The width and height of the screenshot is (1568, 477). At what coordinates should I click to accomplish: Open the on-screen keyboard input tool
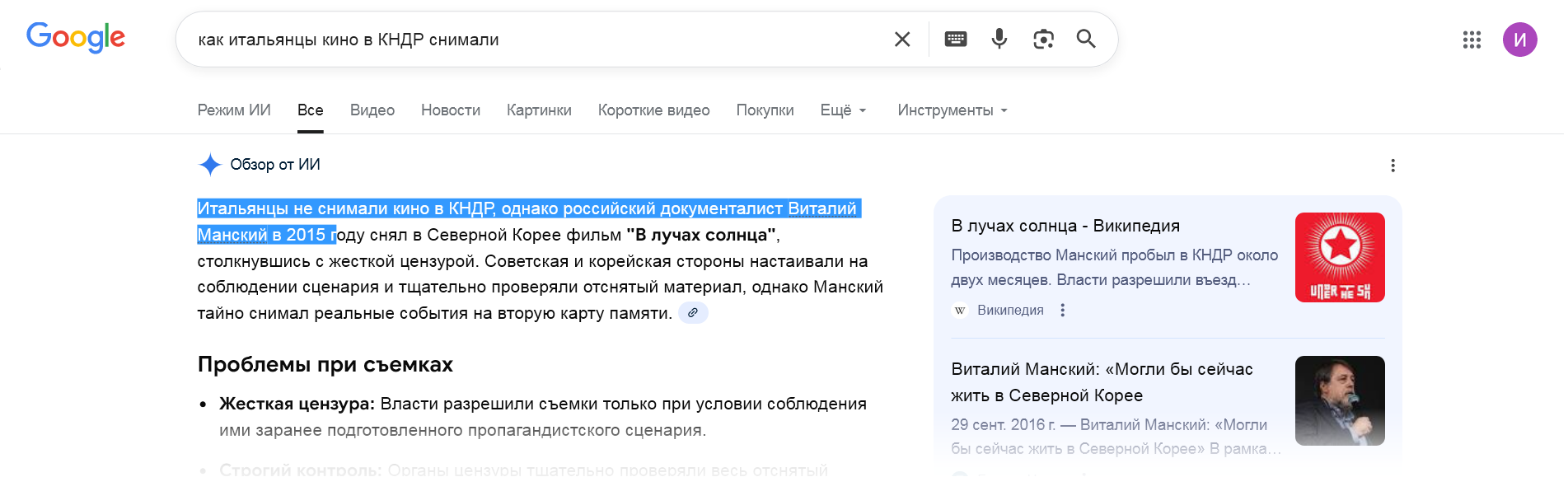956,39
